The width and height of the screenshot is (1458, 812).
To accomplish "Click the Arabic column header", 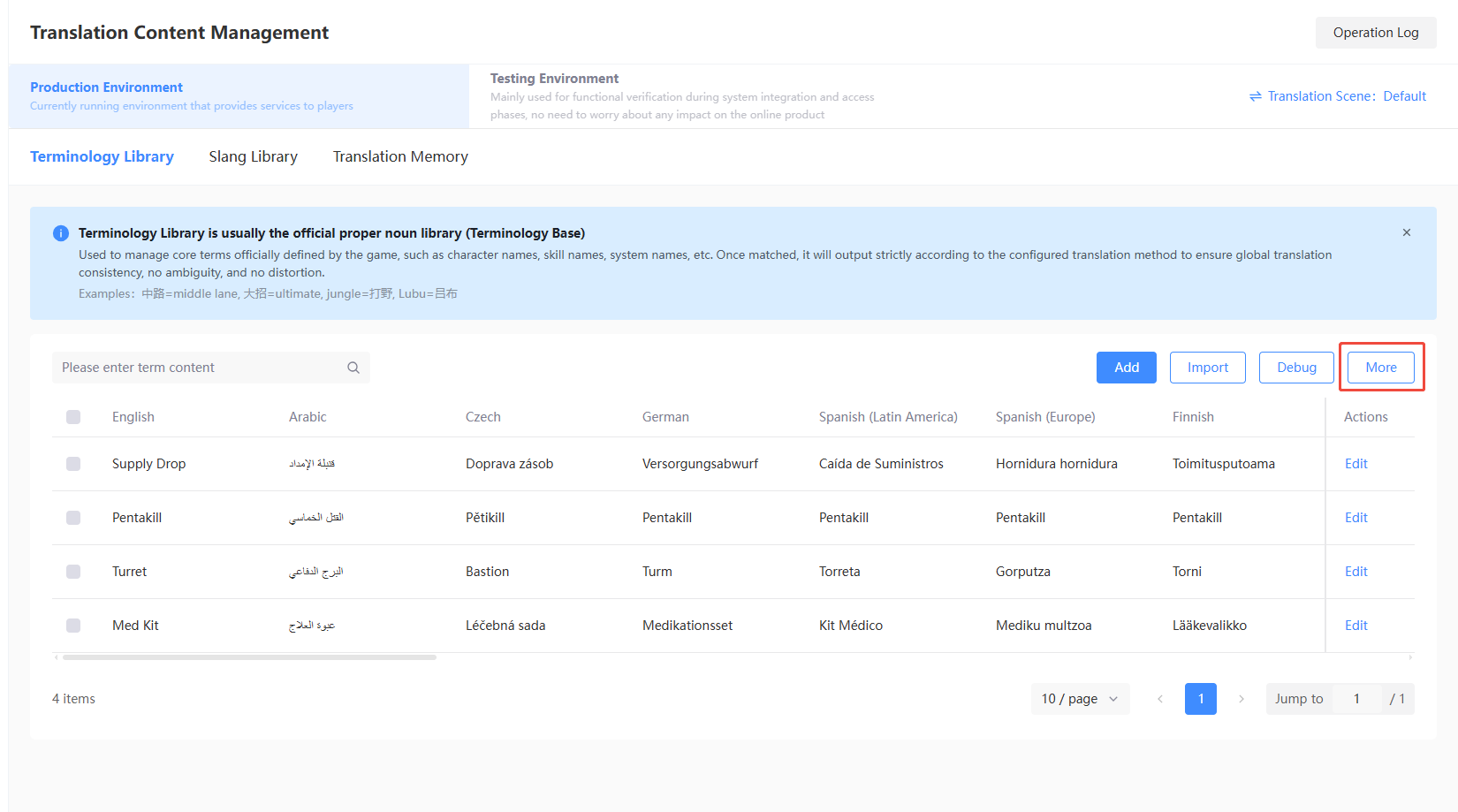I will pos(308,417).
